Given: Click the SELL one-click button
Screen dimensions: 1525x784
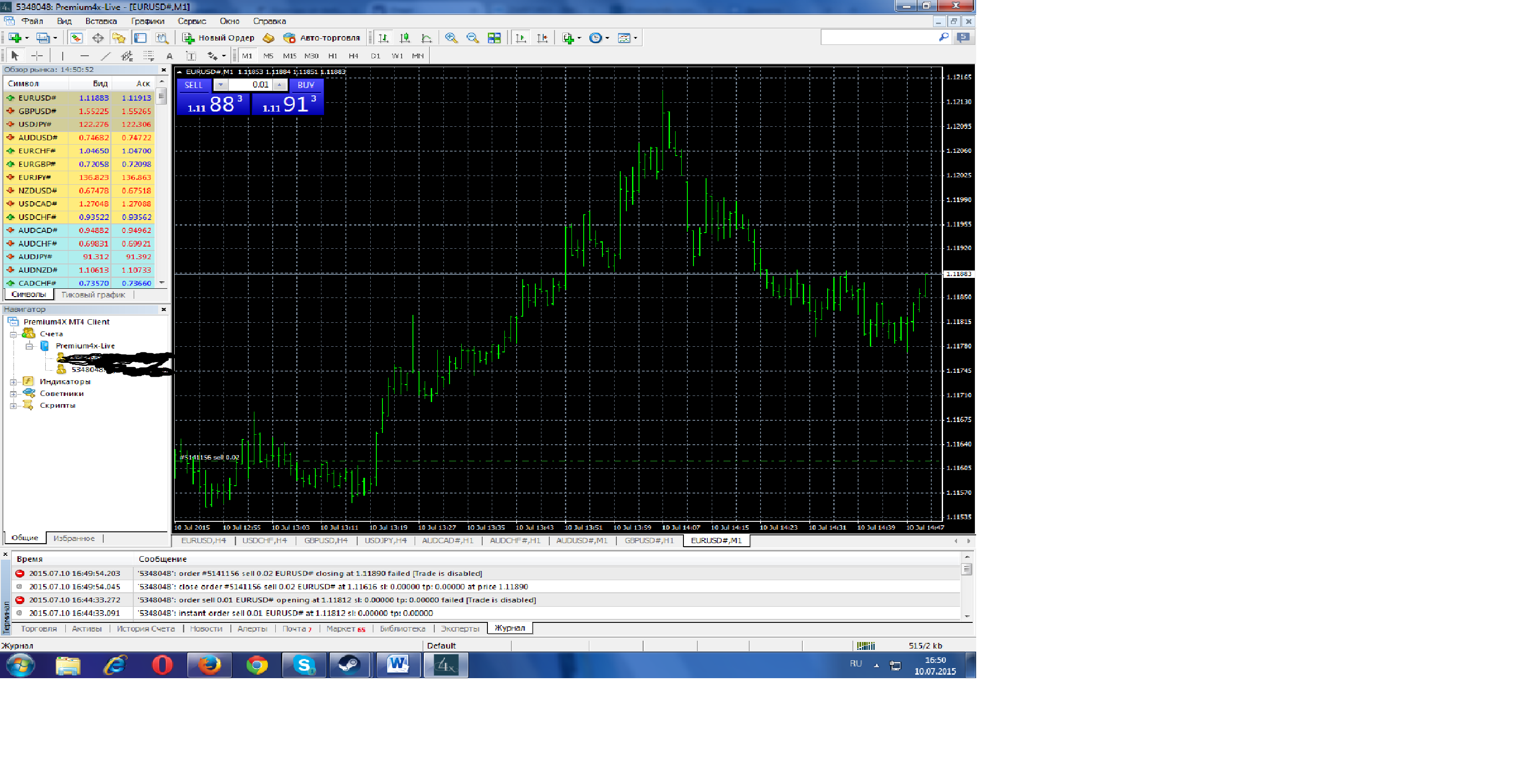Looking at the screenshot, I should pos(193,85).
